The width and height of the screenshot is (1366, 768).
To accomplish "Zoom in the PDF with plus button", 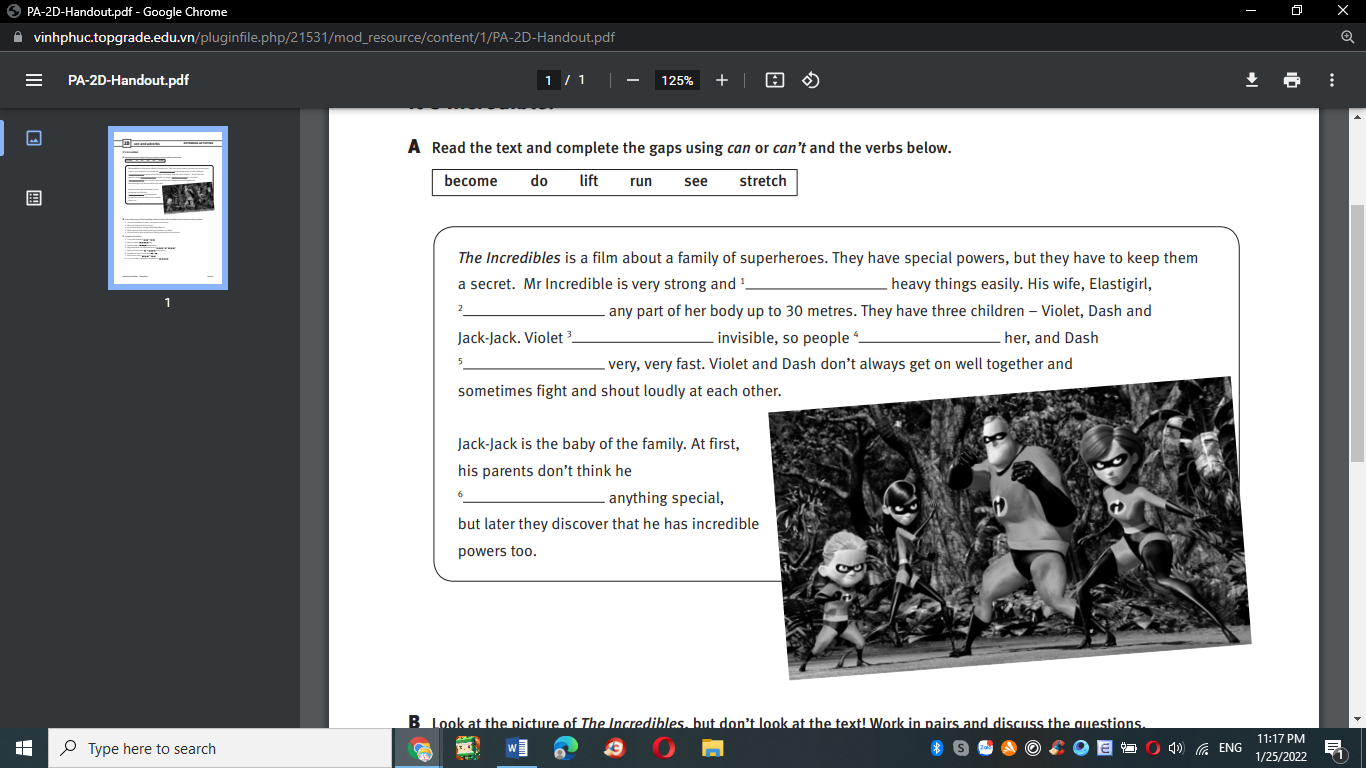I will (x=722, y=80).
